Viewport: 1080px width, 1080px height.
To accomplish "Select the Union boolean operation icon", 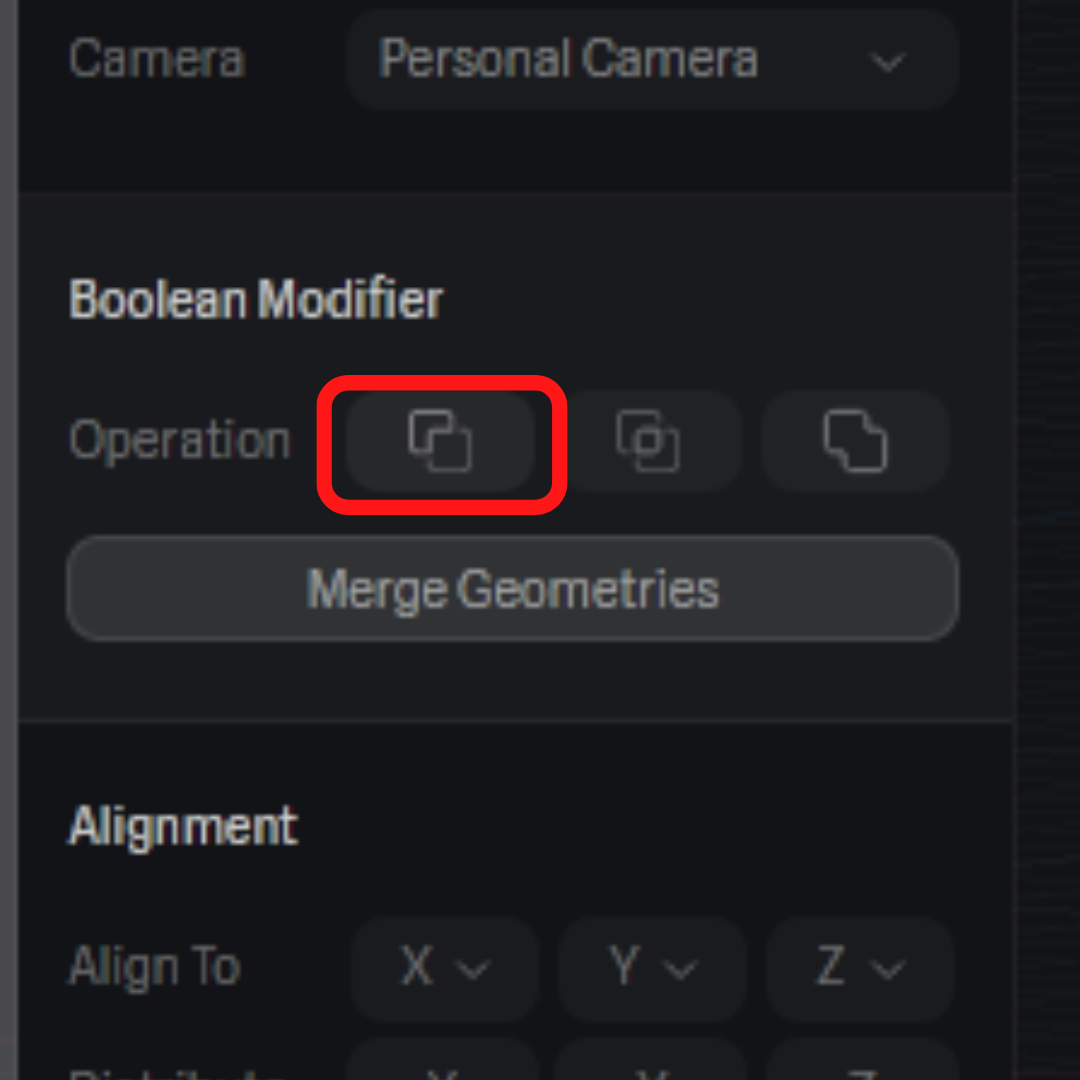I will point(855,441).
